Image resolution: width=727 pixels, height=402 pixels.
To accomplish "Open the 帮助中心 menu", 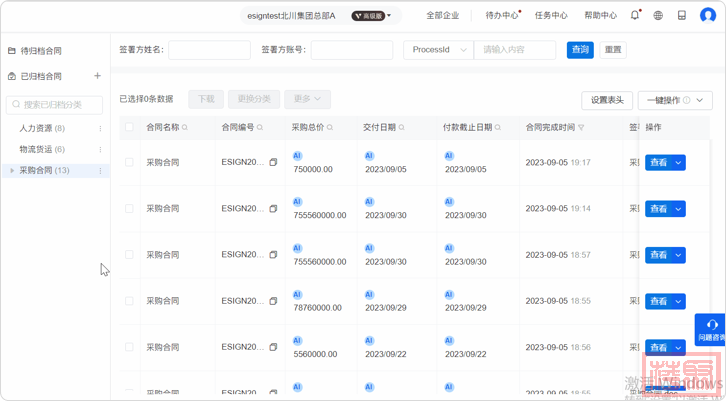I will (600, 15).
